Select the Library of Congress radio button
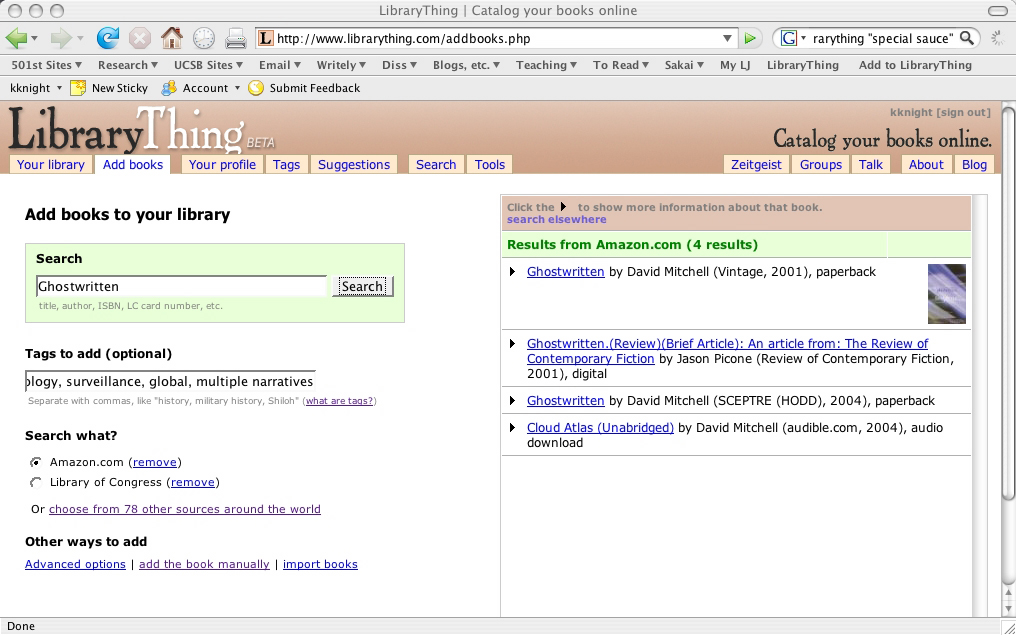Screen dimensions: 1016x635 coord(37,482)
